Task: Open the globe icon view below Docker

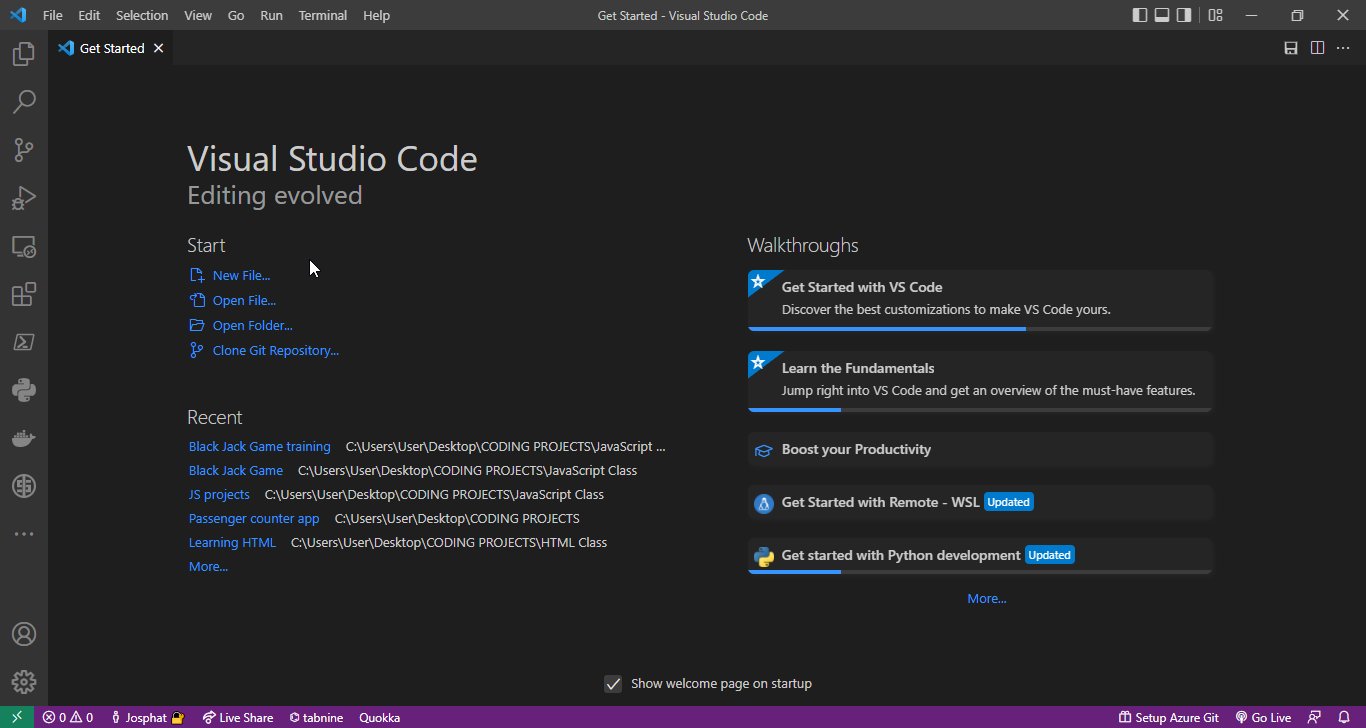Action: pyautogui.click(x=24, y=486)
